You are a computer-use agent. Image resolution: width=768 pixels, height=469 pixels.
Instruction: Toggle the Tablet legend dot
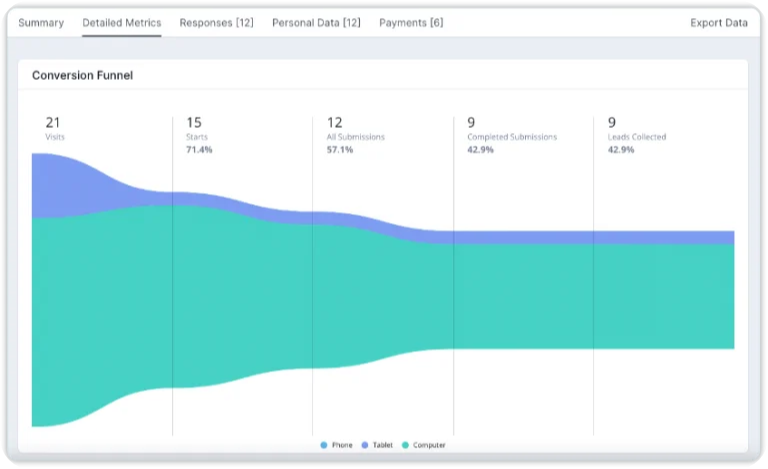pos(364,445)
